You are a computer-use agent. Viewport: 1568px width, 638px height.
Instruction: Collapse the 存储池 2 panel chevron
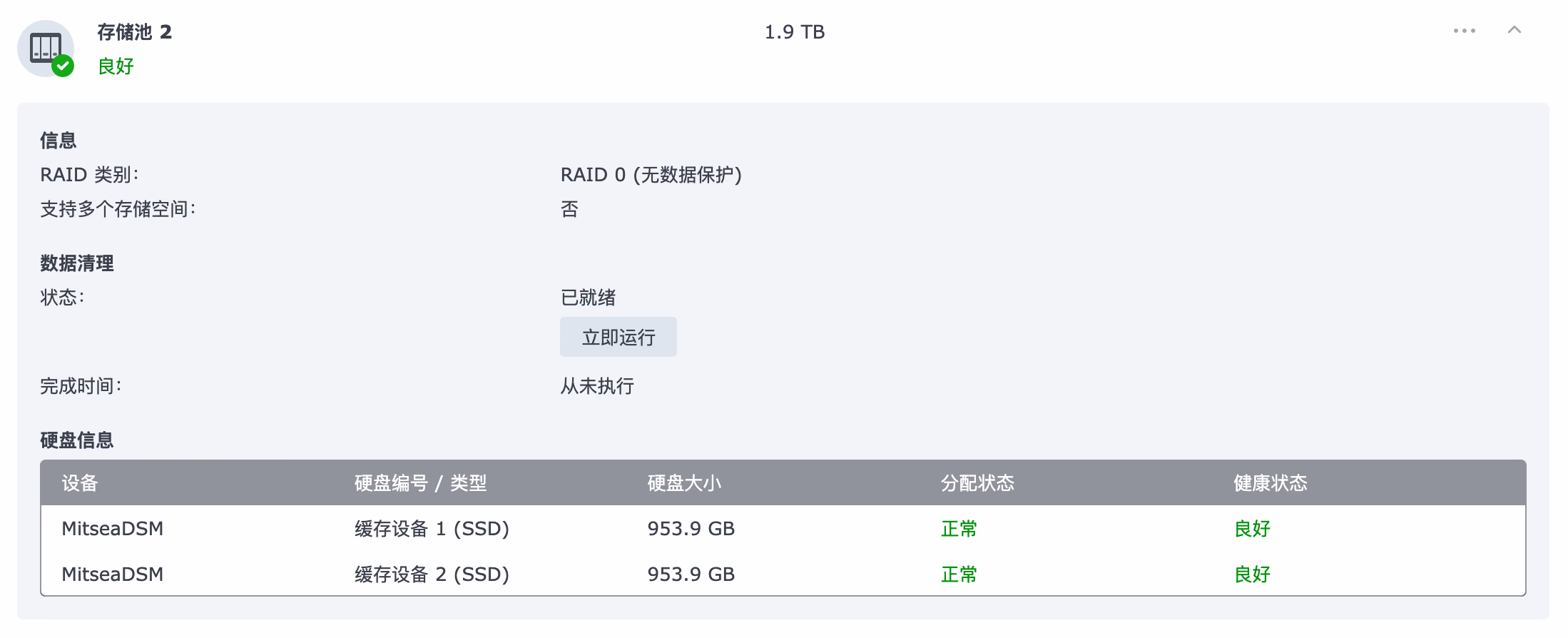[x=1514, y=30]
